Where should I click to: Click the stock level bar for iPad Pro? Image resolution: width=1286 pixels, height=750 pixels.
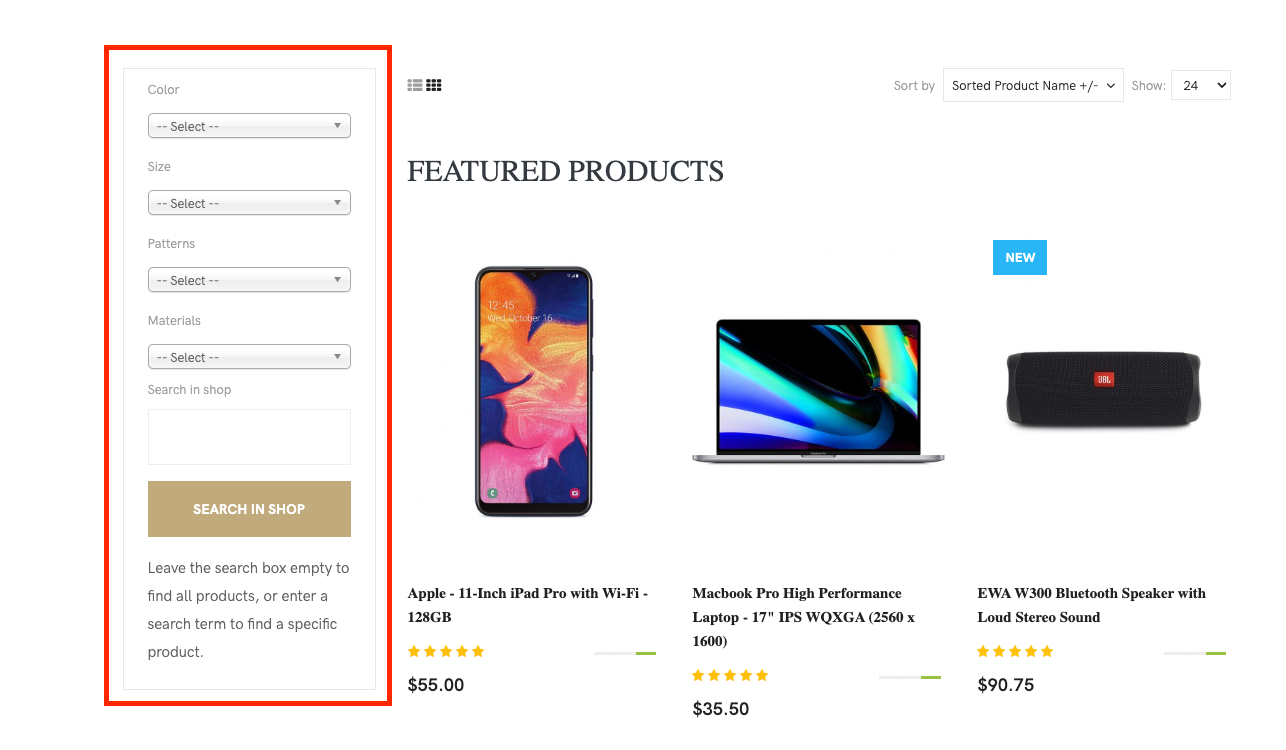pos(625,653)
